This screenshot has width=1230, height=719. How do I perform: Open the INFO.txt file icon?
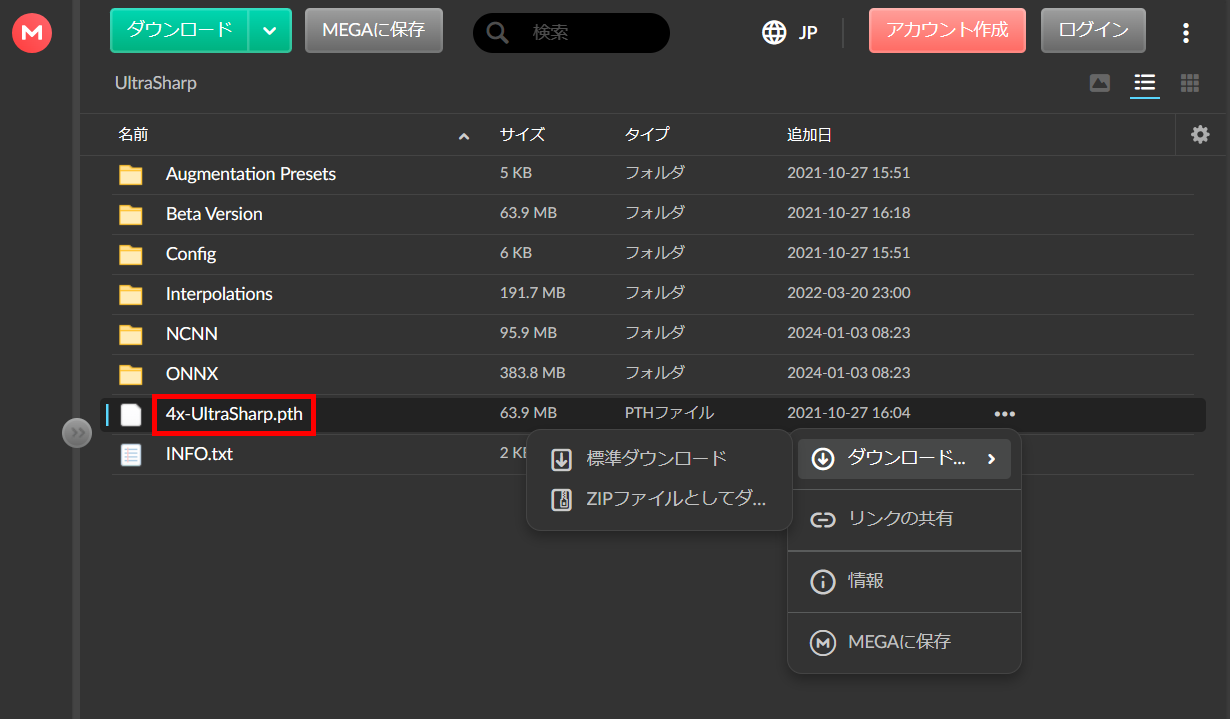click(131, 454)
